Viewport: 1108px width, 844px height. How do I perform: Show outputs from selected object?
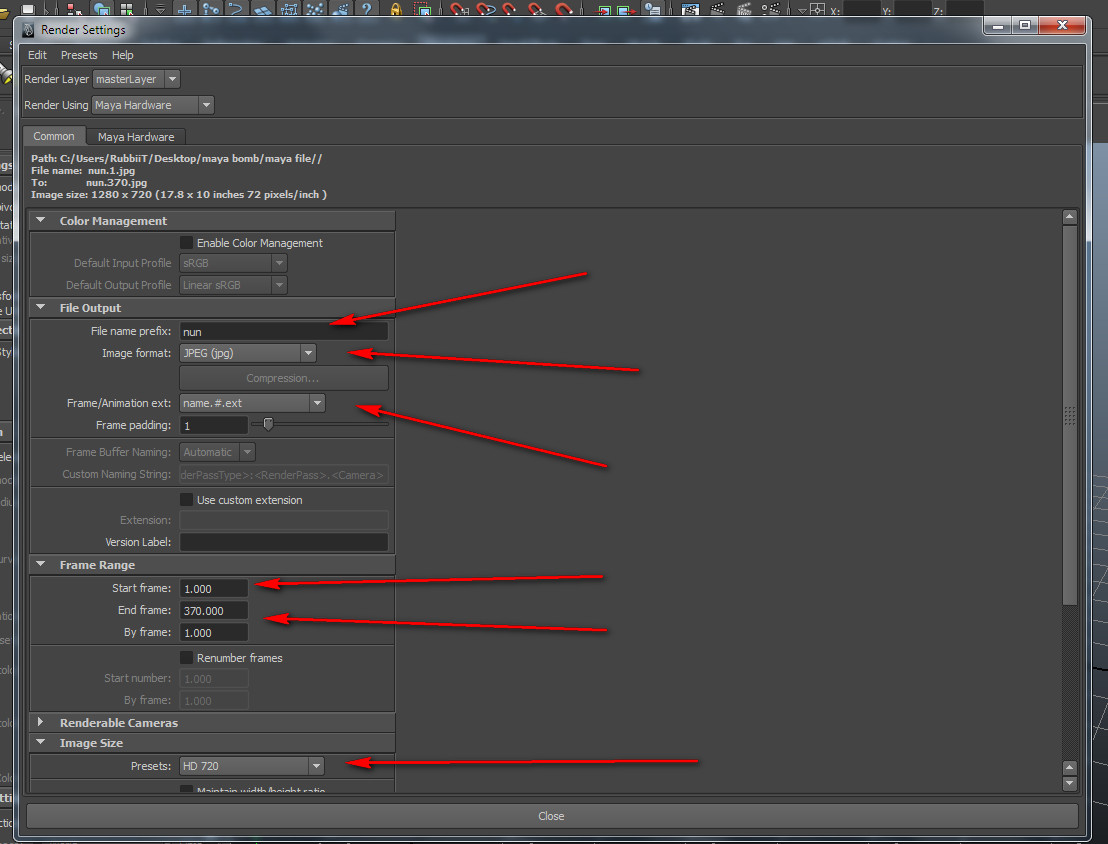coord(625,8)
